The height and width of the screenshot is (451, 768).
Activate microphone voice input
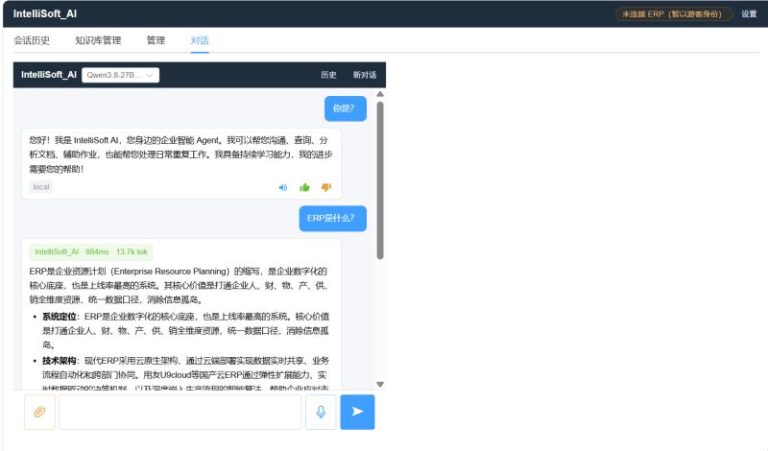click(321, 412)
